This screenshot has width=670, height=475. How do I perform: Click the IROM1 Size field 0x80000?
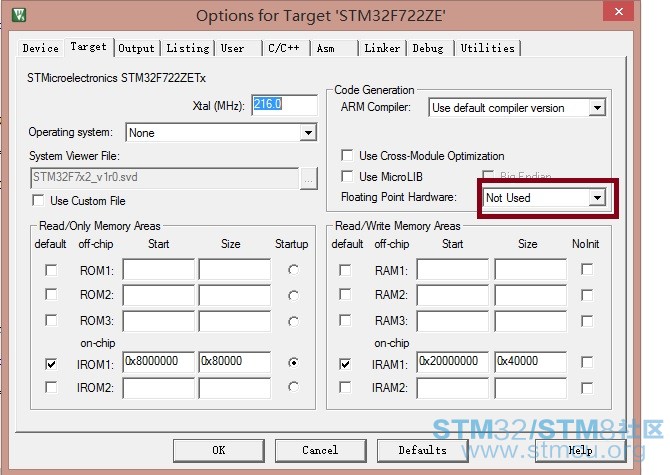pos(235,362)
